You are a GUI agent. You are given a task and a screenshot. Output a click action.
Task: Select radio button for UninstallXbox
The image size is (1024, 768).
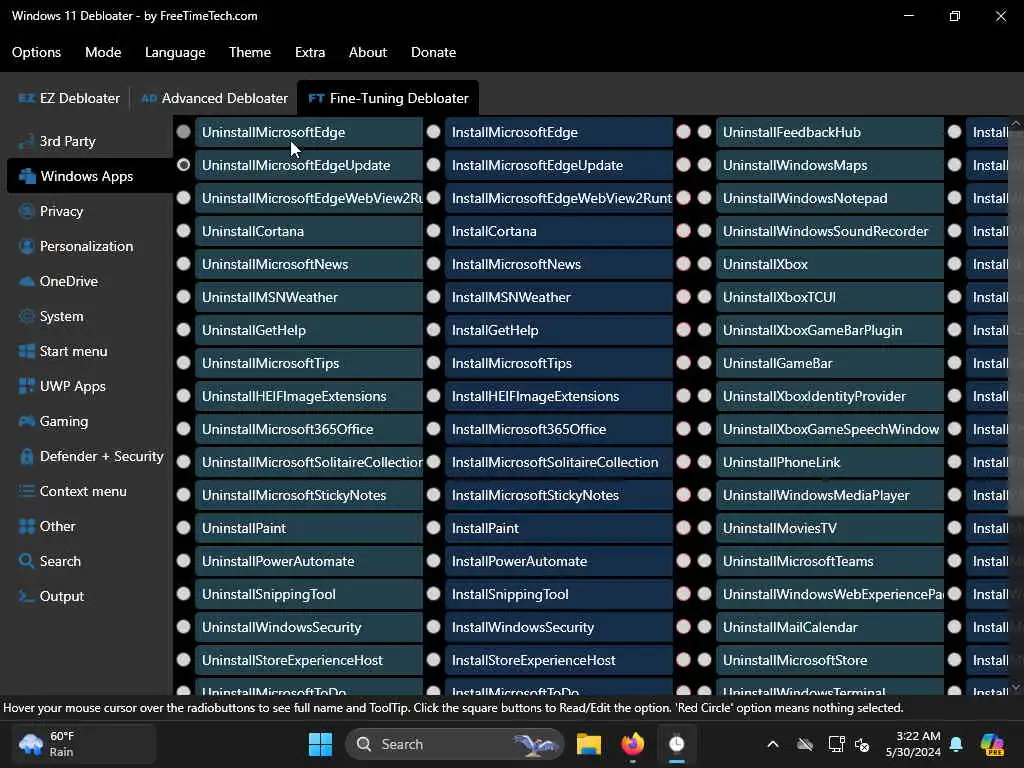tap(705, 264)
